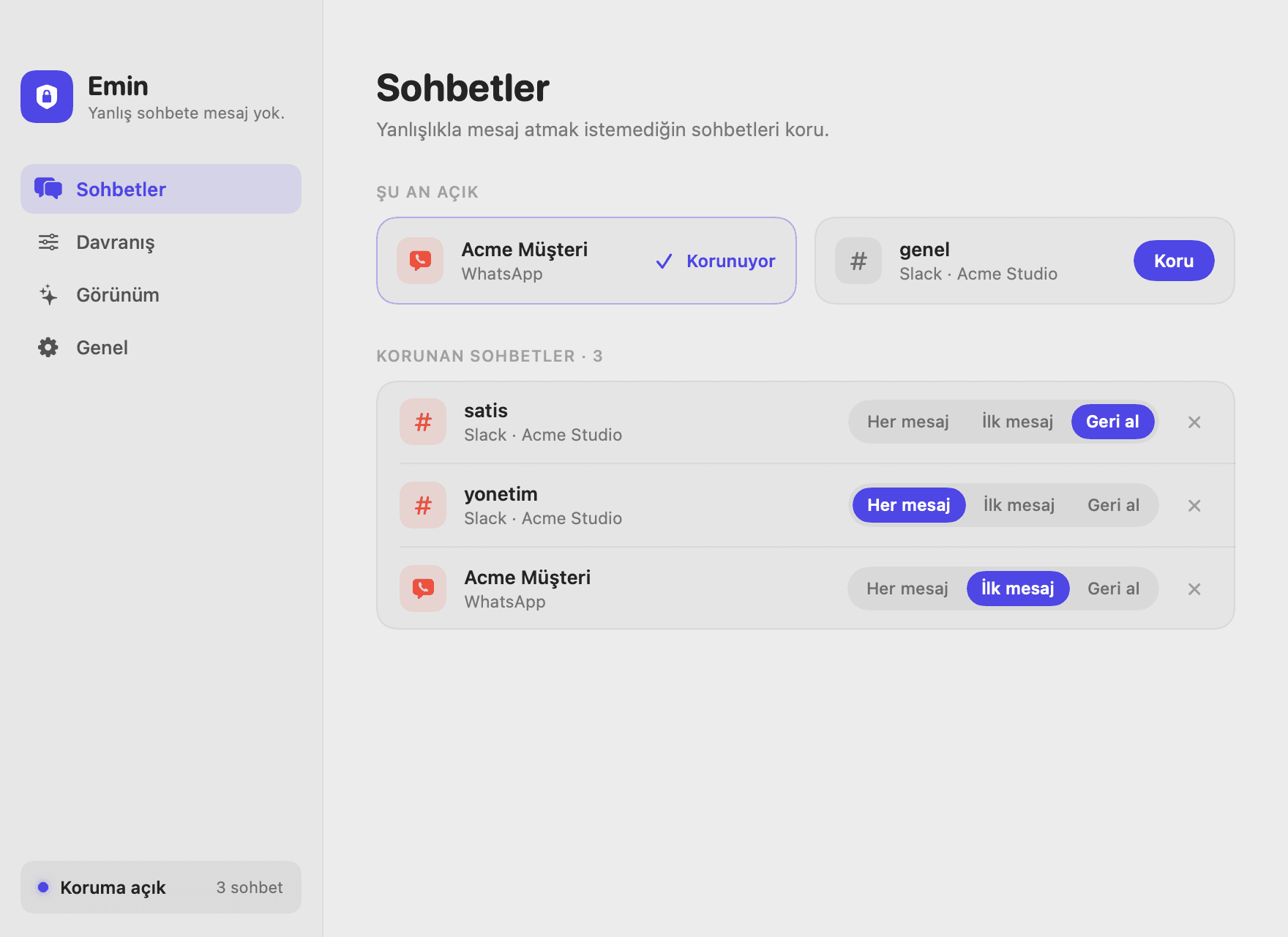Click the hash icon of genel channel
Viewport: 1288px width, 937px height.
tap(858, 261)
